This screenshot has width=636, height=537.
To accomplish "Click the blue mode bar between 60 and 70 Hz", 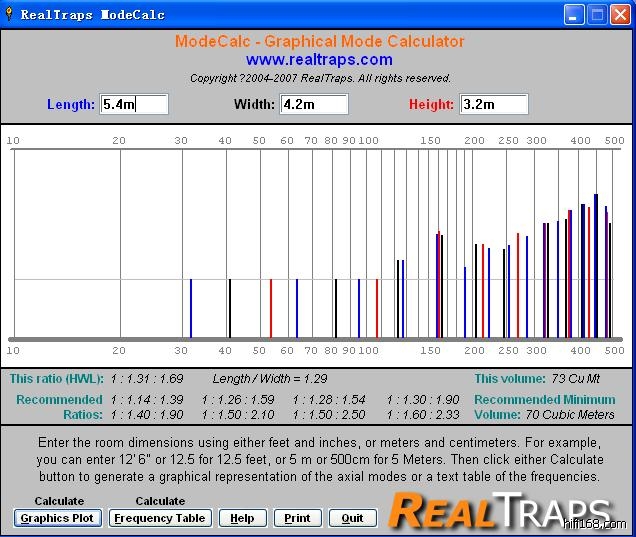I will pos(297,308).
